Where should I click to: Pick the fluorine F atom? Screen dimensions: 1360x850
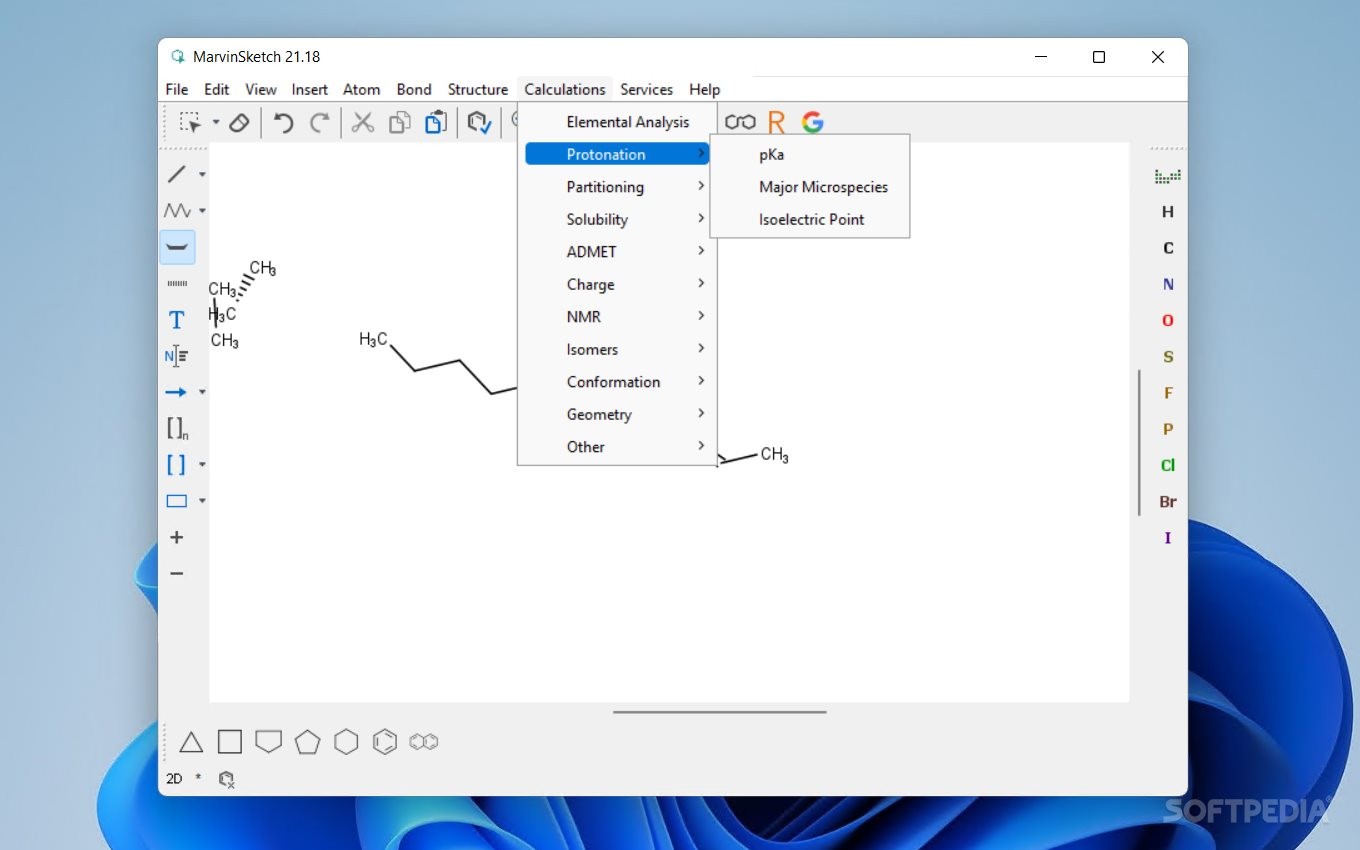[1168, 393]
